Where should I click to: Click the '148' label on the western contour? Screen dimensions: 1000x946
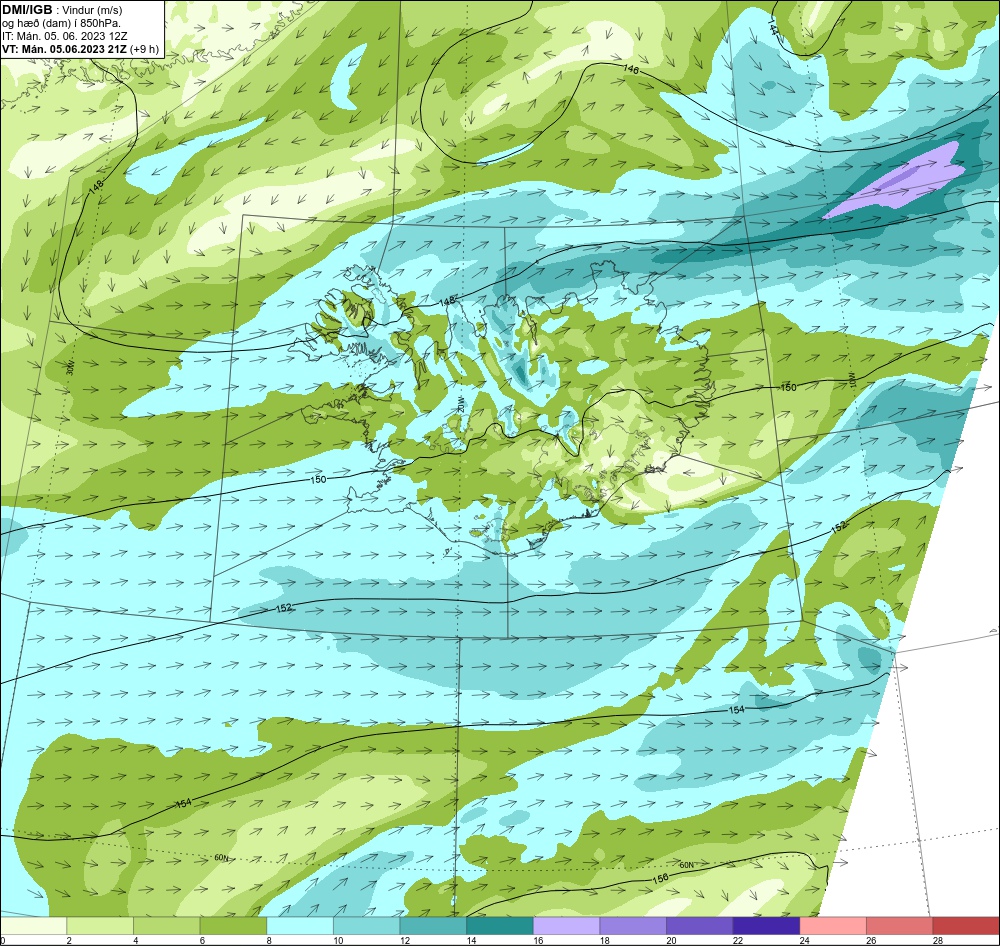(96, 186)
